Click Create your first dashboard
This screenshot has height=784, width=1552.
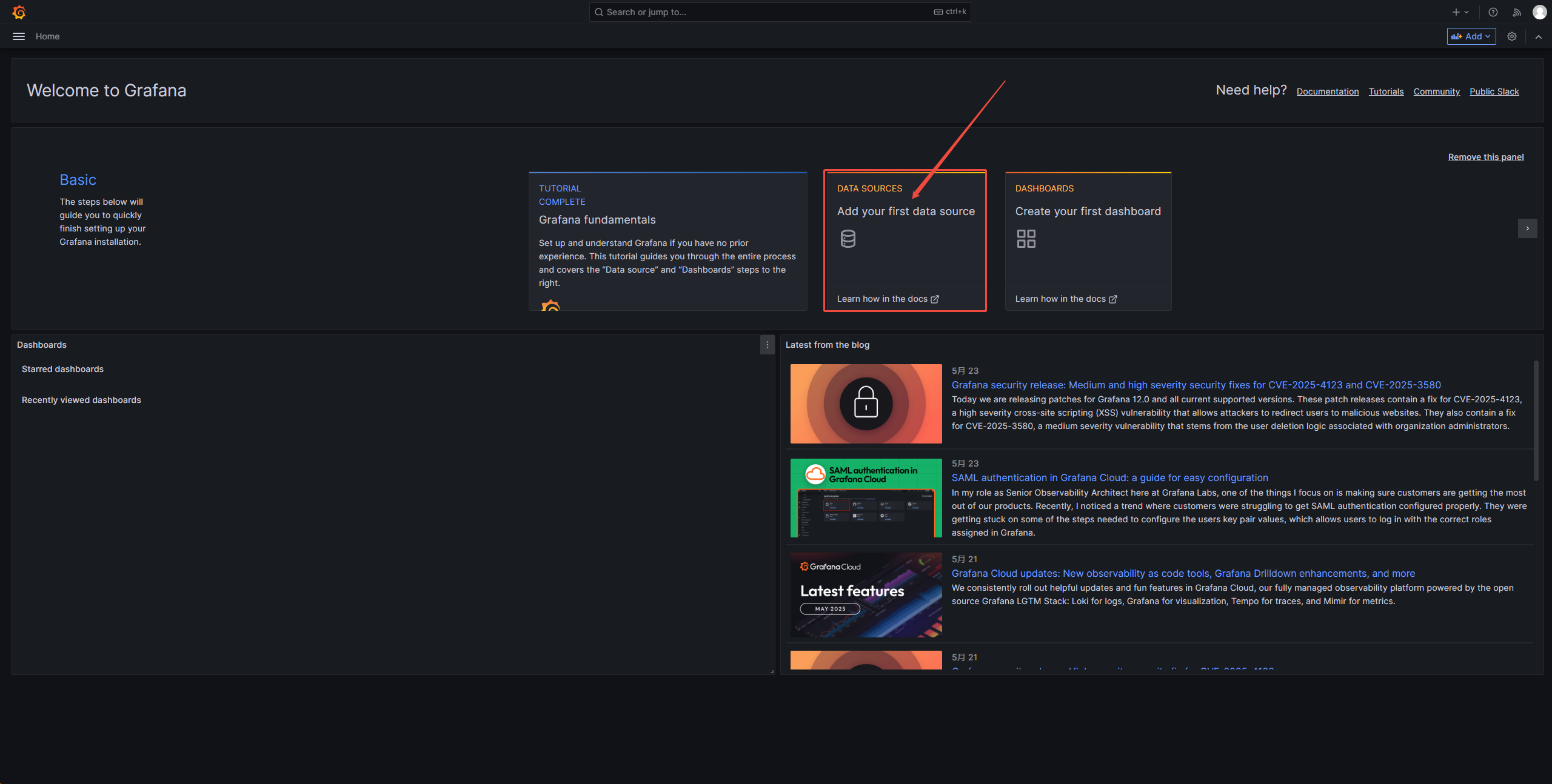[x=1088, y=211]
